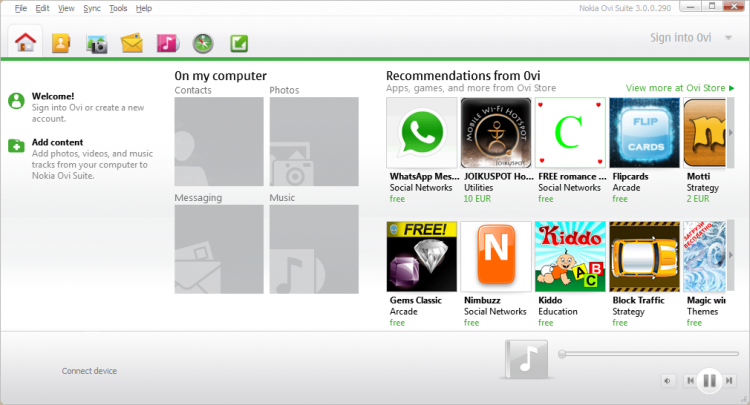Skip to the next track

731,380
